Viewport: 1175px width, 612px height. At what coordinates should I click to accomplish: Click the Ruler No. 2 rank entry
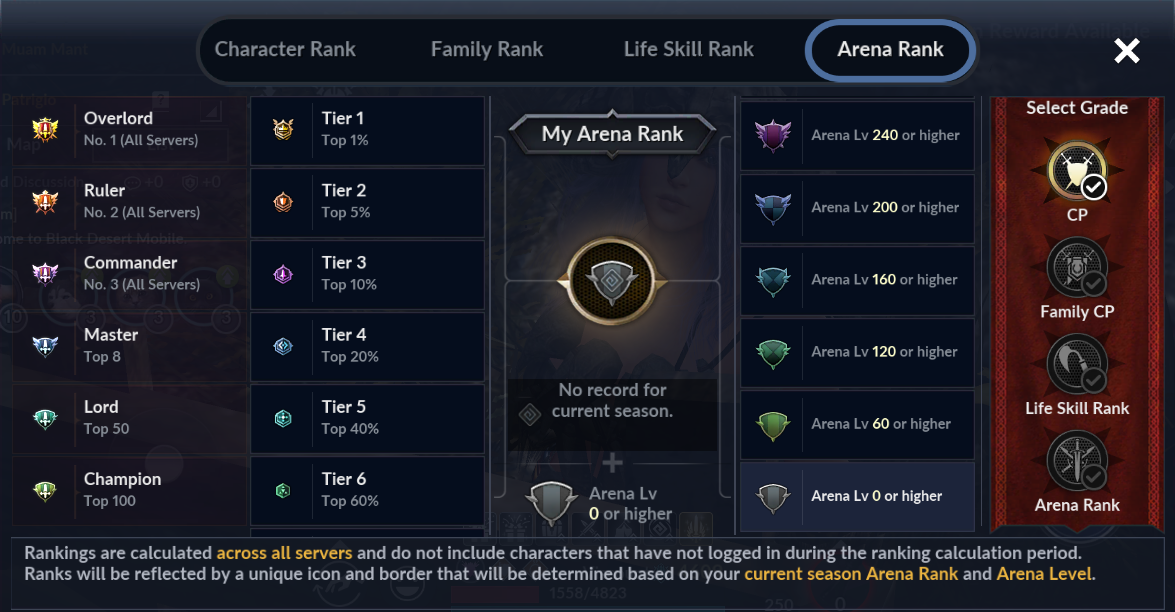tap(129, 202)
